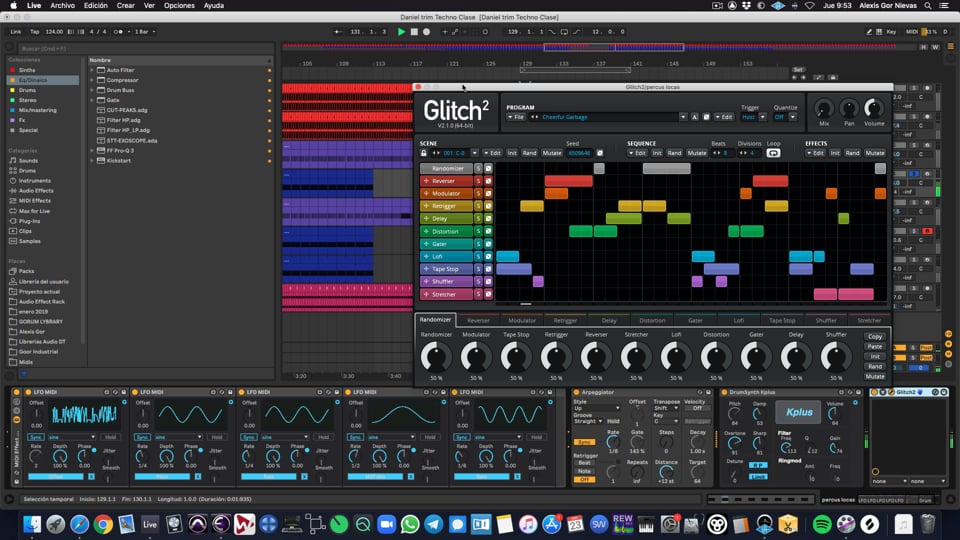Screen dimensions: 960x540
Task: Randomize the Stretcher lane with its dice icon
Action: coord(489,294)
